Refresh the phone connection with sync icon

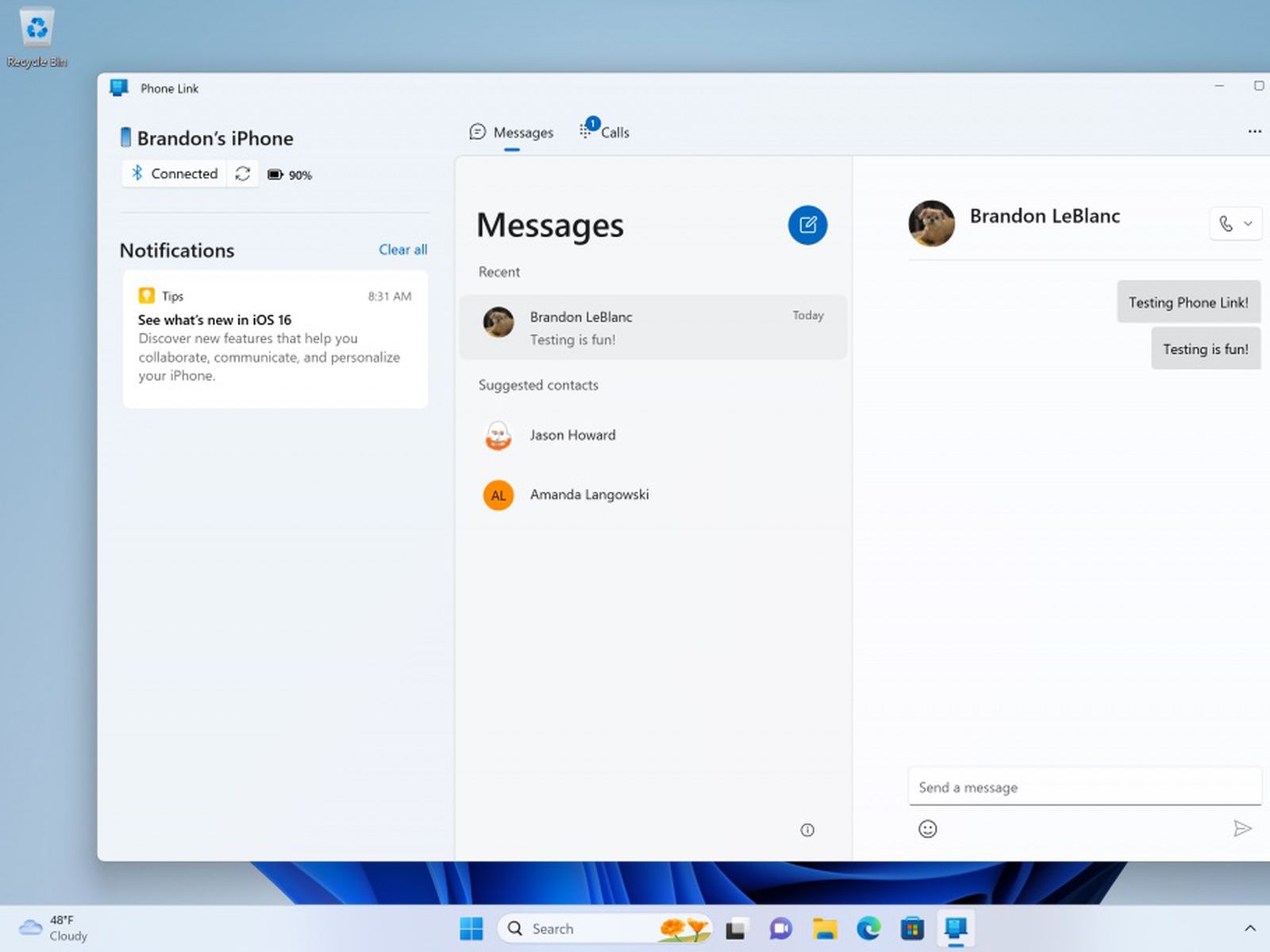point(243,174)
